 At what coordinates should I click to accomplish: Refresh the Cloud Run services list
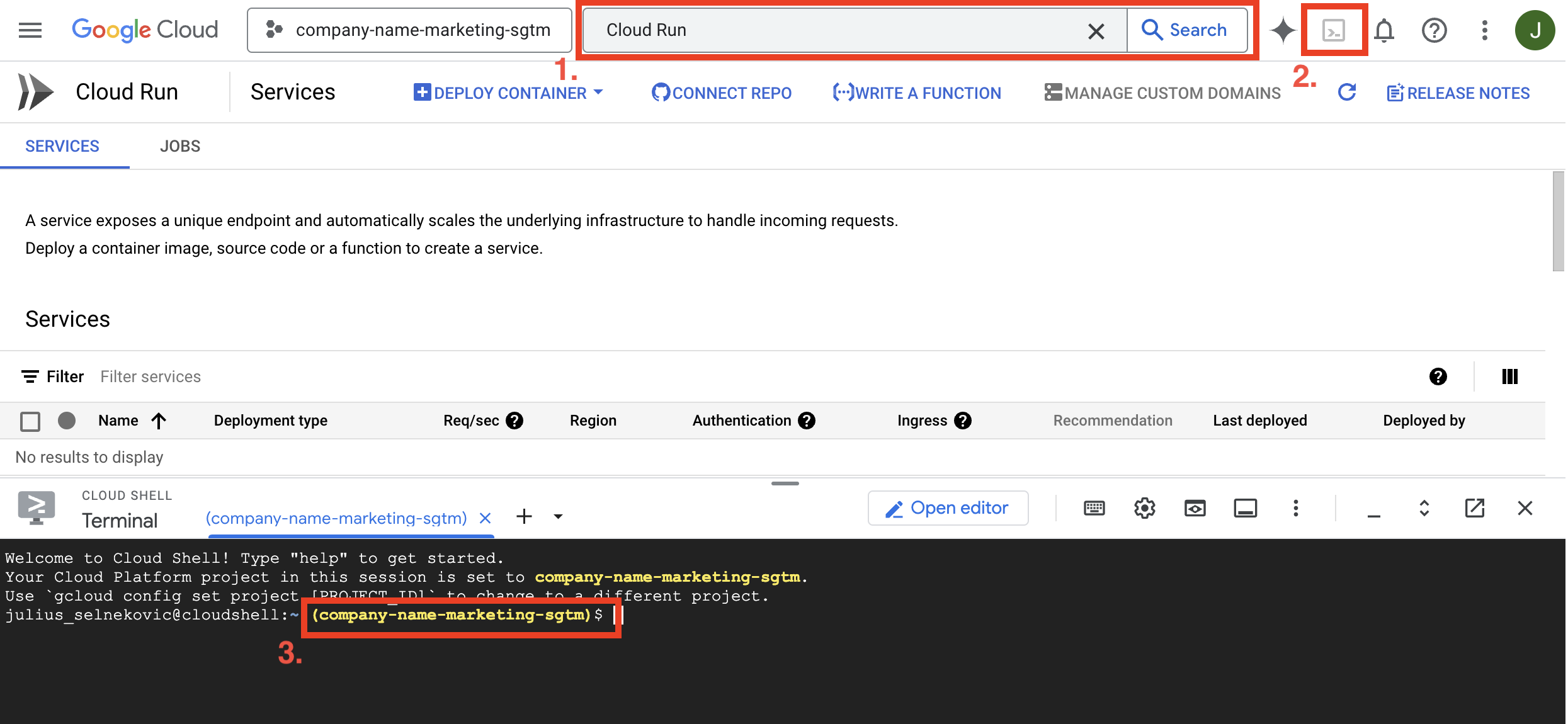pyautogui.click(x=1347, y=92)
